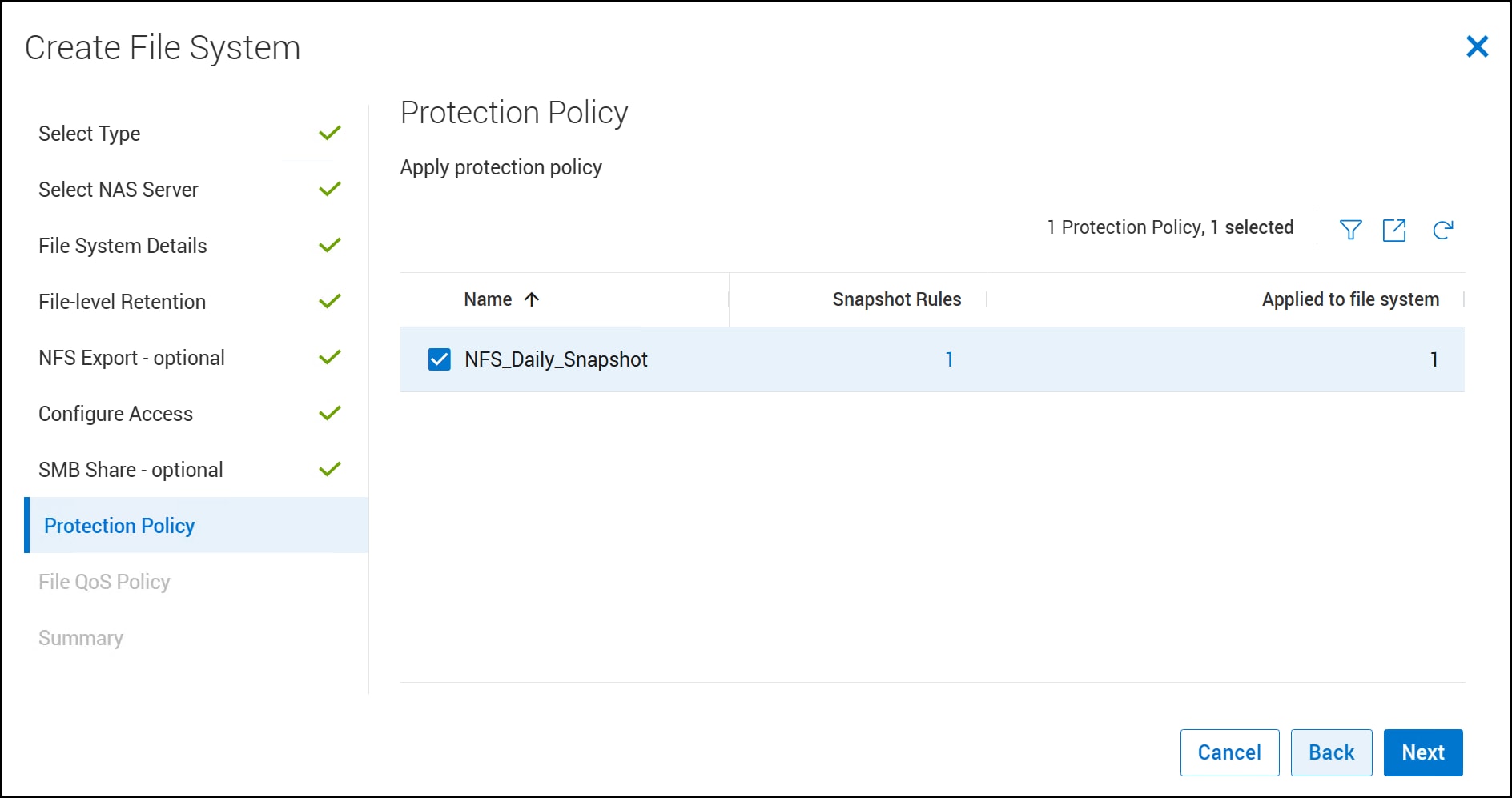Viewport: 1512px width, 798px height.
Task: Click the Cancel button
Action: click(x=1229, y=752)
